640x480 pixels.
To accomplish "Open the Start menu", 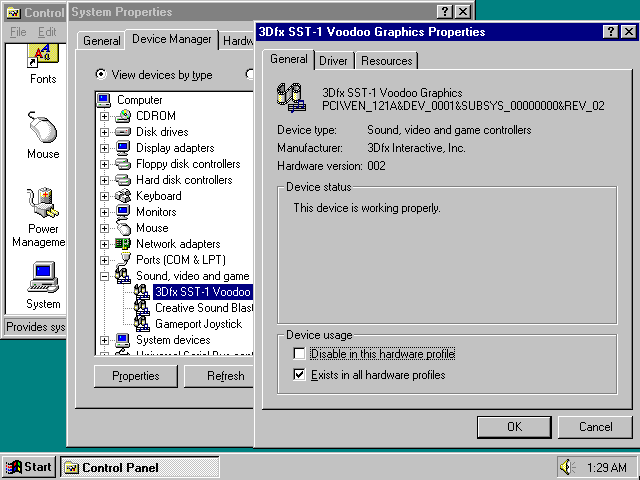I will coord(29,467).
